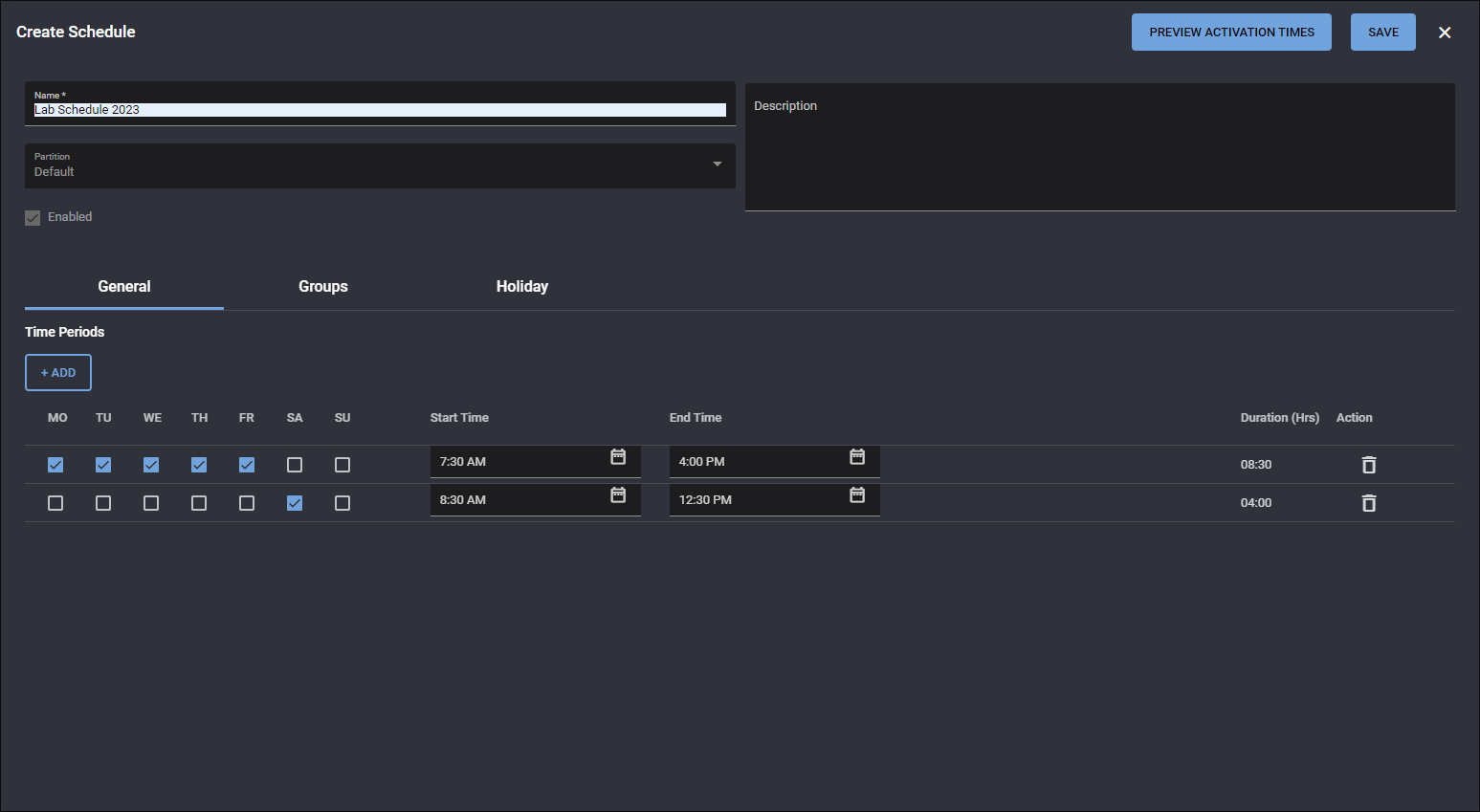Close the Create Schedule dialog
This screenshot has width=1480, height=812.
tap(1445, 33)
